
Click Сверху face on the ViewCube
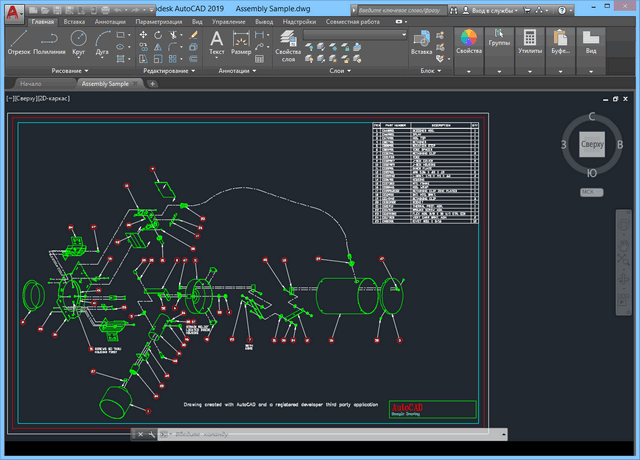tap(592, 146)
